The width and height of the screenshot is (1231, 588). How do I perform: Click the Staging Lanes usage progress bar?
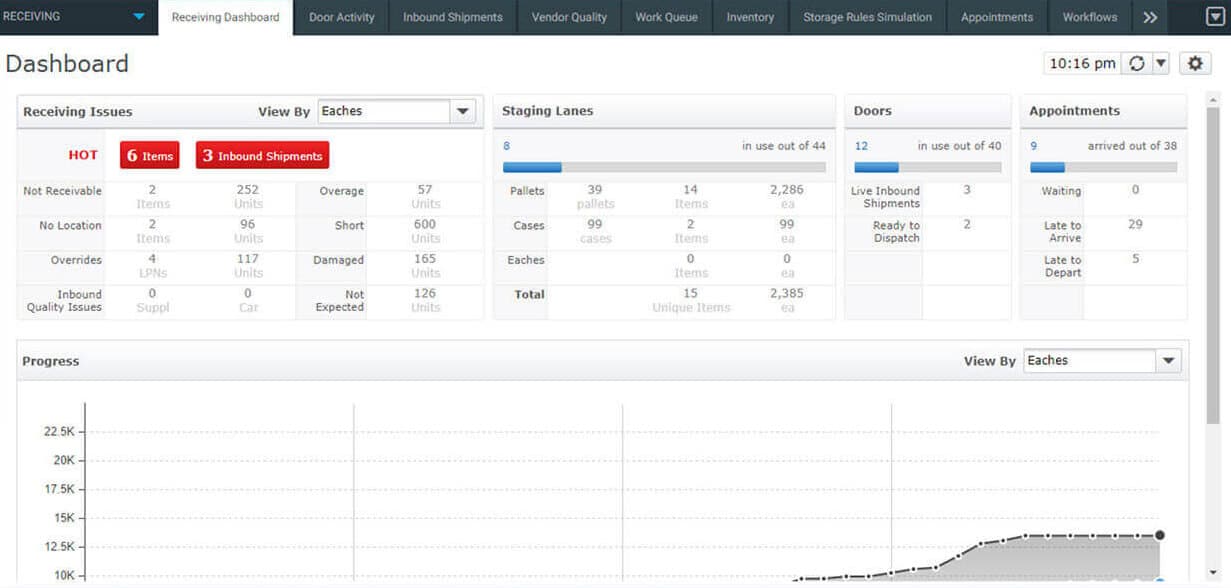(664, 167)
